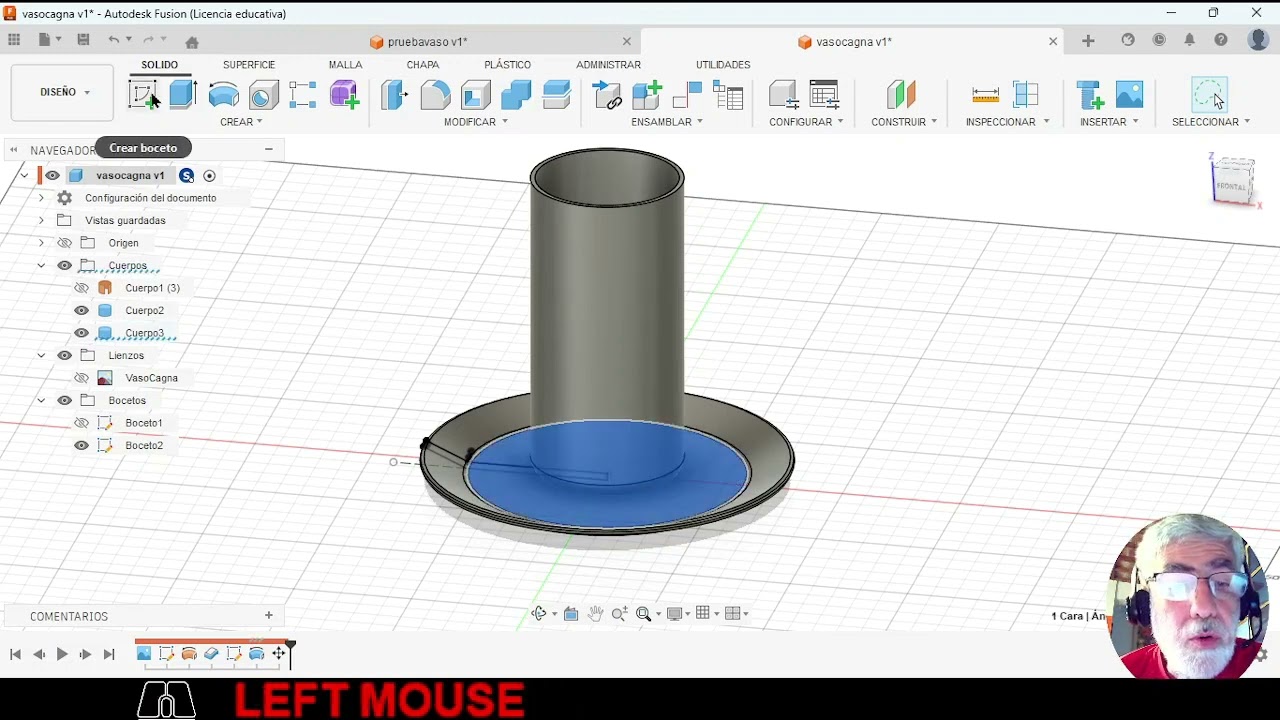Open the SELECCIONAR dropdown menu
Viewport: 1280px width, 720px height.
1211,122
